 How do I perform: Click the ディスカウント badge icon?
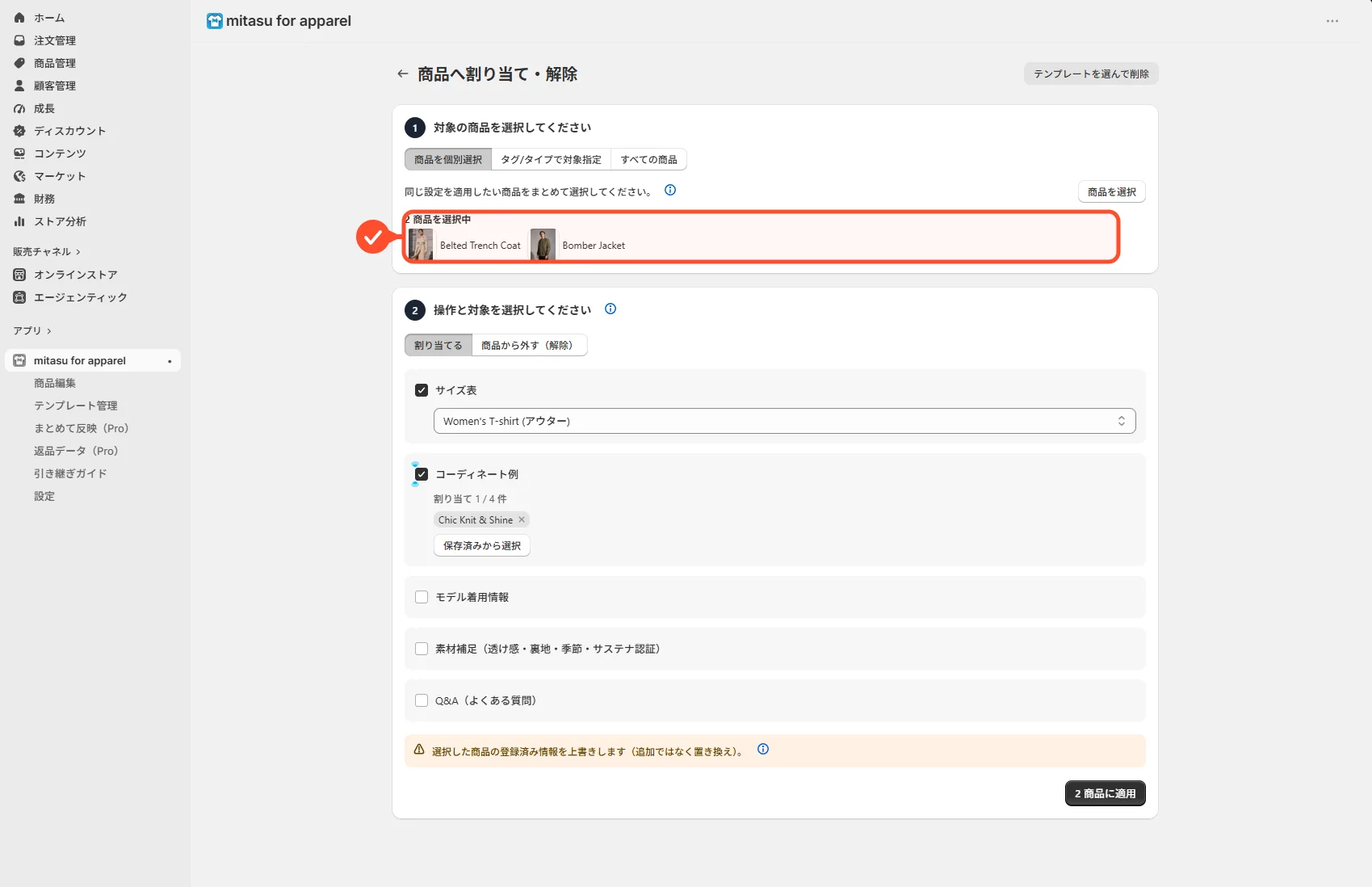(19, 131)
